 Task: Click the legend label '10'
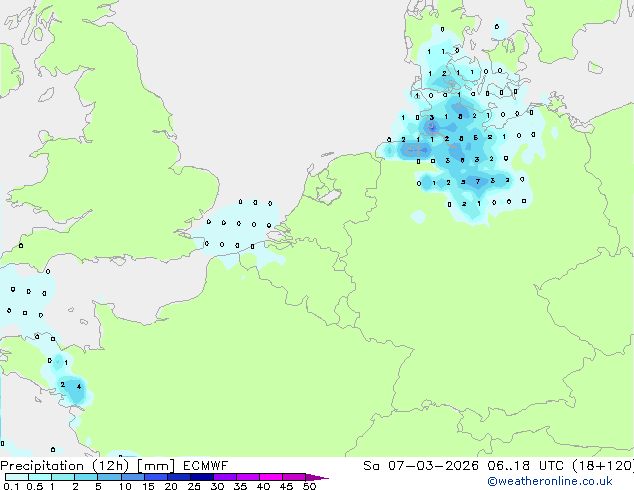(x=125, y=486)
